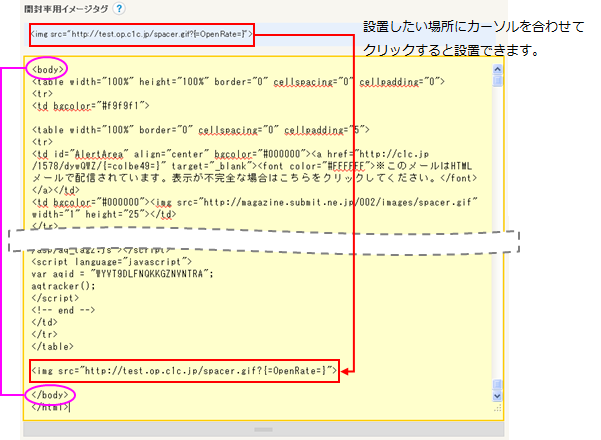
Task: Click the line containing magazine.submit.ne.jp spacer.gif
Action: [255, 202]
